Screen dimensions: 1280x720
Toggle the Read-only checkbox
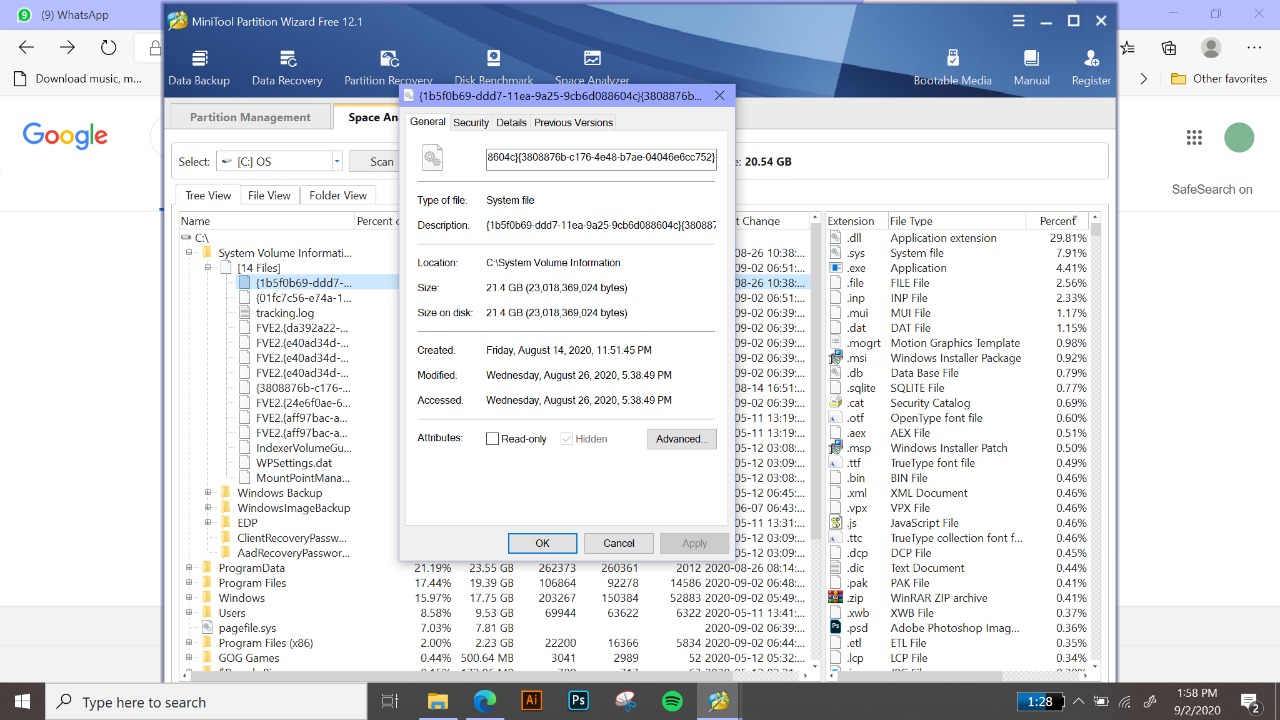(492, 439)
